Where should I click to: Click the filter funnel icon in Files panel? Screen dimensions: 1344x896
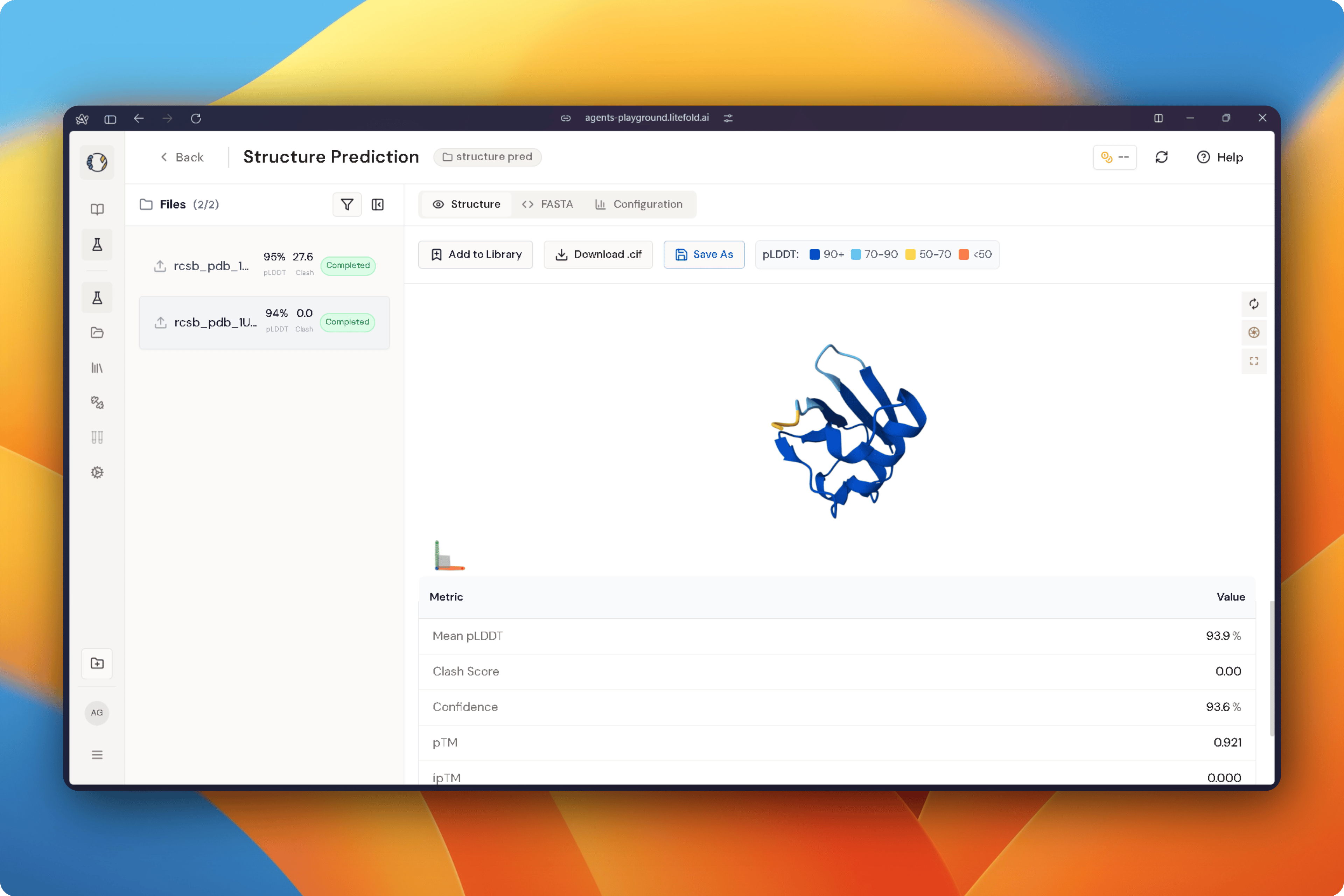(x=347, y=204)
